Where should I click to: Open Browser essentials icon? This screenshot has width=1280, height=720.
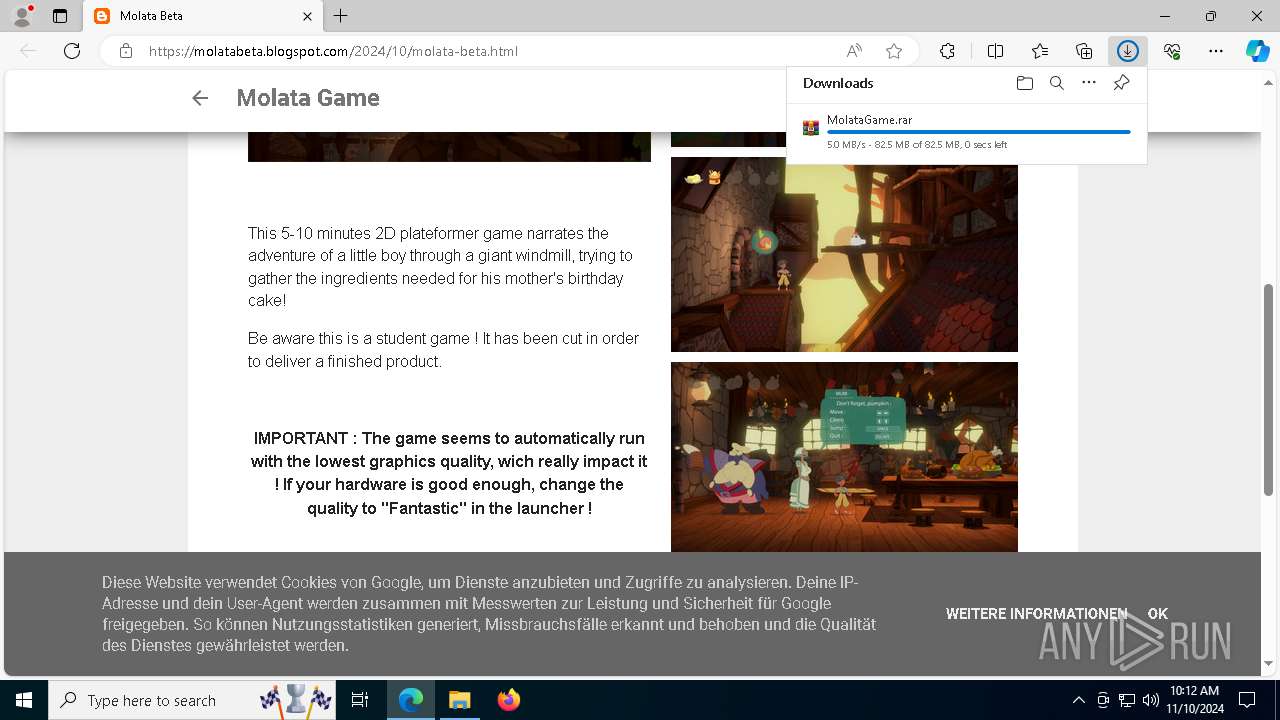[x=1172, y=51]
